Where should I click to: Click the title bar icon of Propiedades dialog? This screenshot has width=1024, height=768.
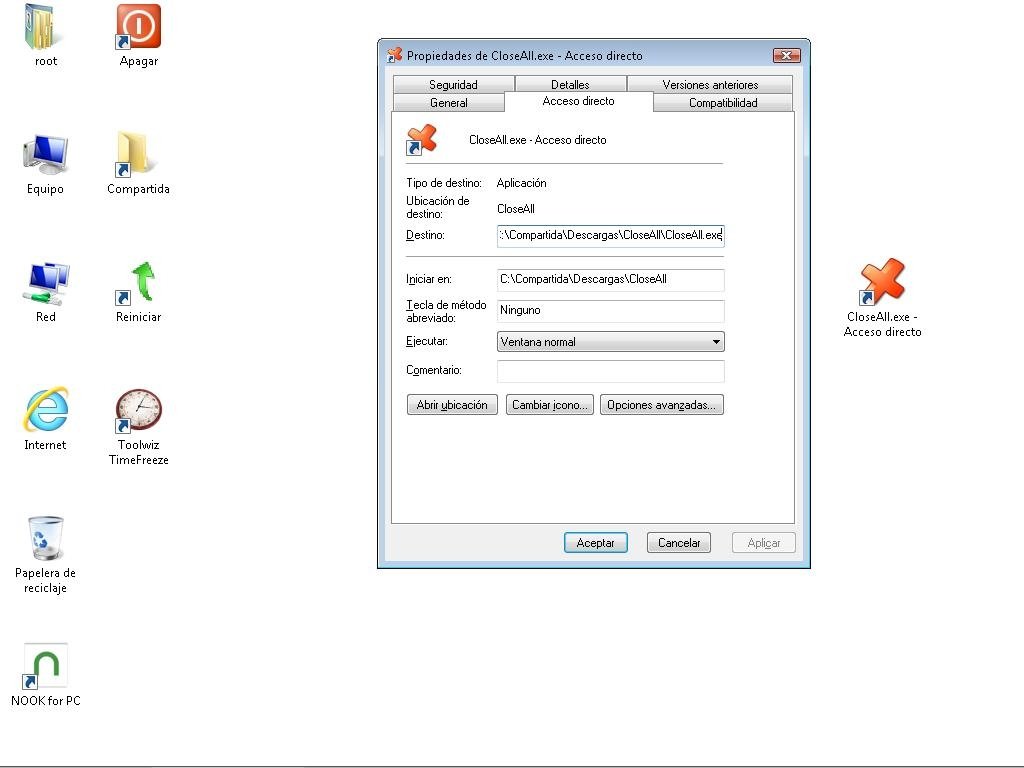click(394, 56)
